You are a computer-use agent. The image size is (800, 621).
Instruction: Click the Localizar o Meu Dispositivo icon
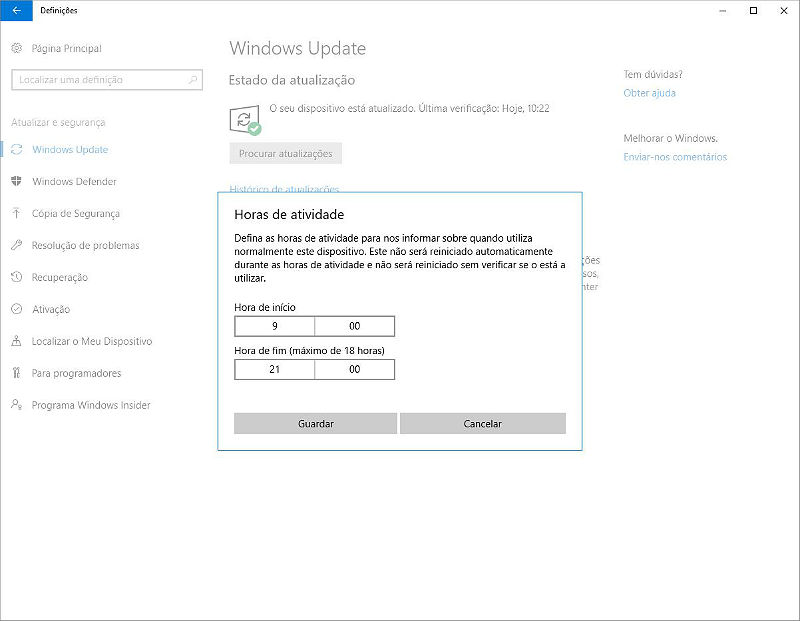pos(17,341)
